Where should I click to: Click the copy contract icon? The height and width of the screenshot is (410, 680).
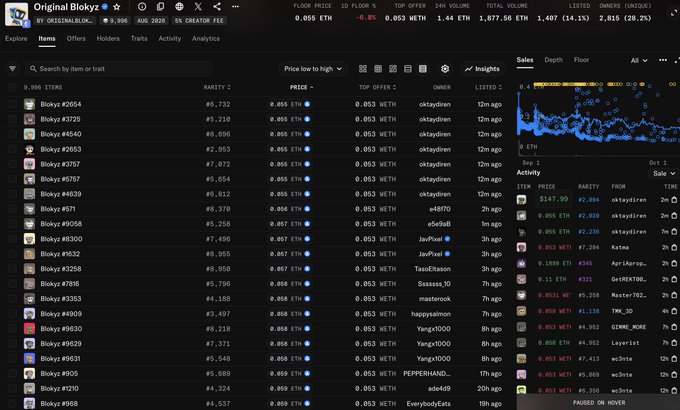(160, 7)
